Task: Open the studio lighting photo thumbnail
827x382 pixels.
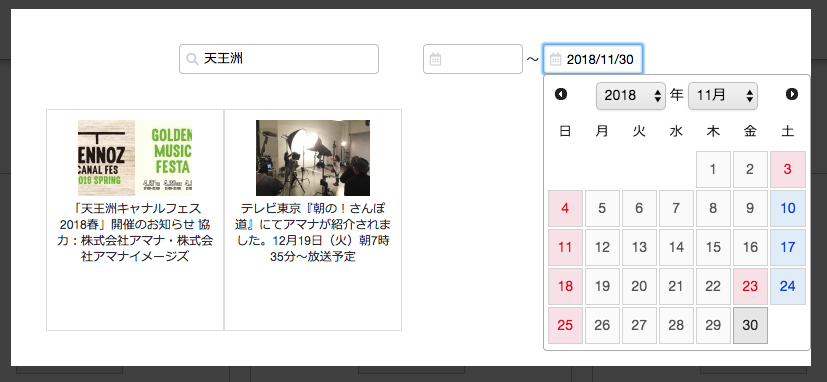Action: 313,158
